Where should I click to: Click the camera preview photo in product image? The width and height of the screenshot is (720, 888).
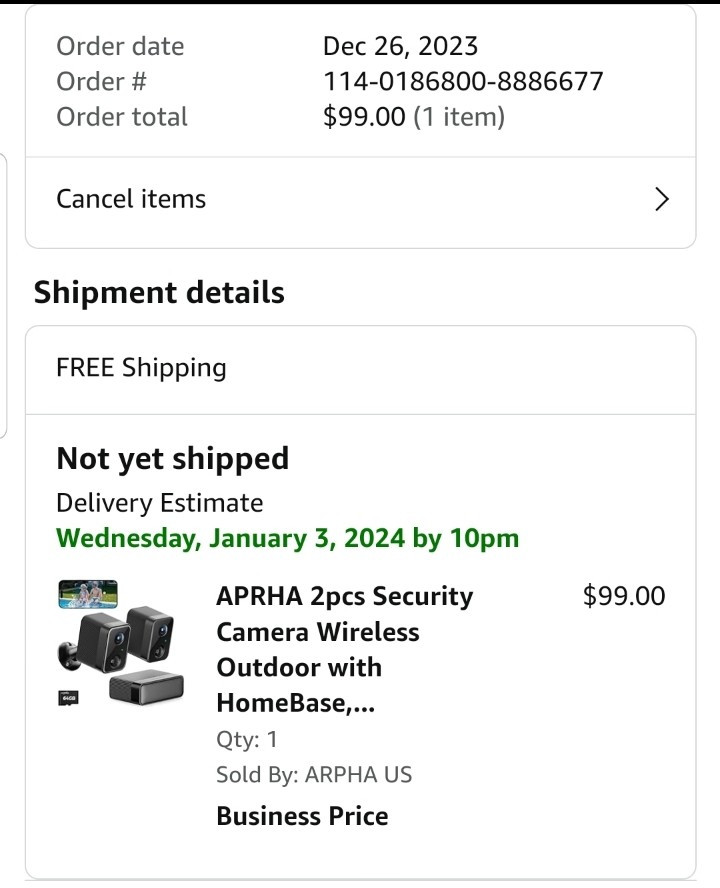[88, 594]
